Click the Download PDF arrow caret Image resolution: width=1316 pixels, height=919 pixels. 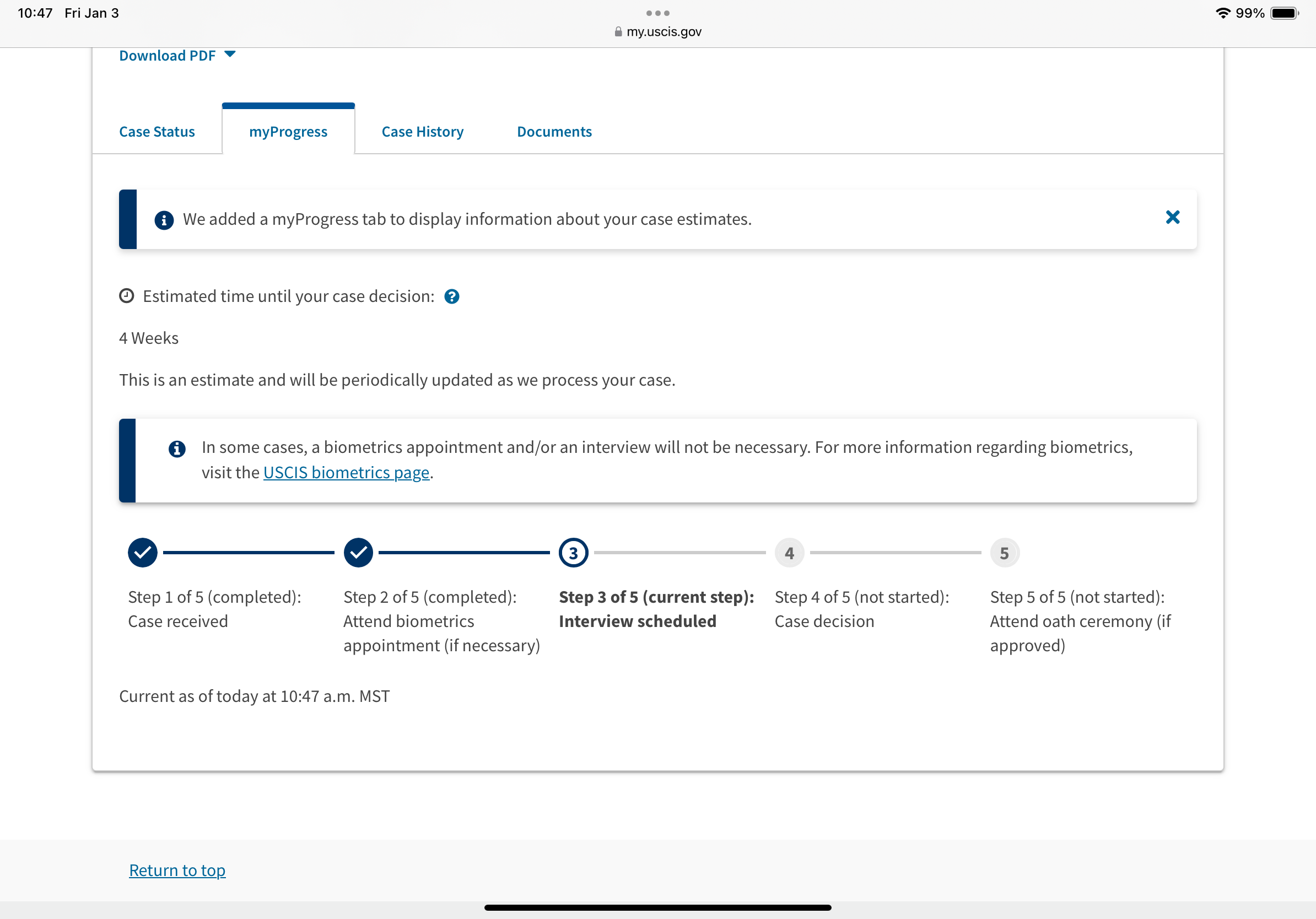click(x=230, y=55)
